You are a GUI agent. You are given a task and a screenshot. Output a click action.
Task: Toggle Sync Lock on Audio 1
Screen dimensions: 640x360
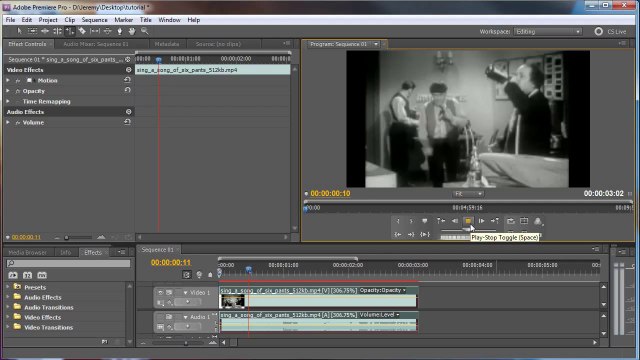pyautogui.click(x=169, y=317)
